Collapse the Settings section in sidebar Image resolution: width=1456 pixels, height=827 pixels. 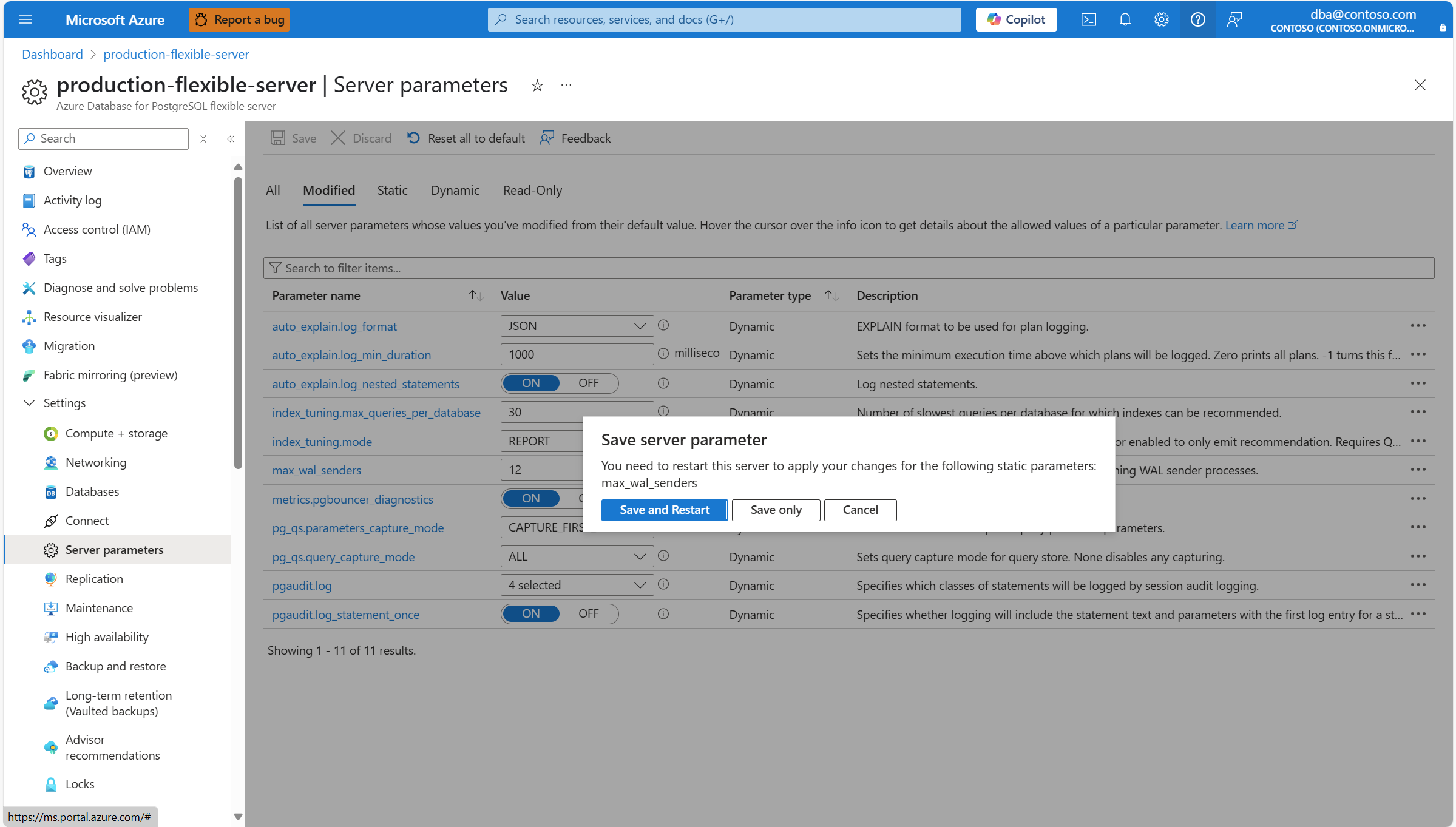pos(29,403)
